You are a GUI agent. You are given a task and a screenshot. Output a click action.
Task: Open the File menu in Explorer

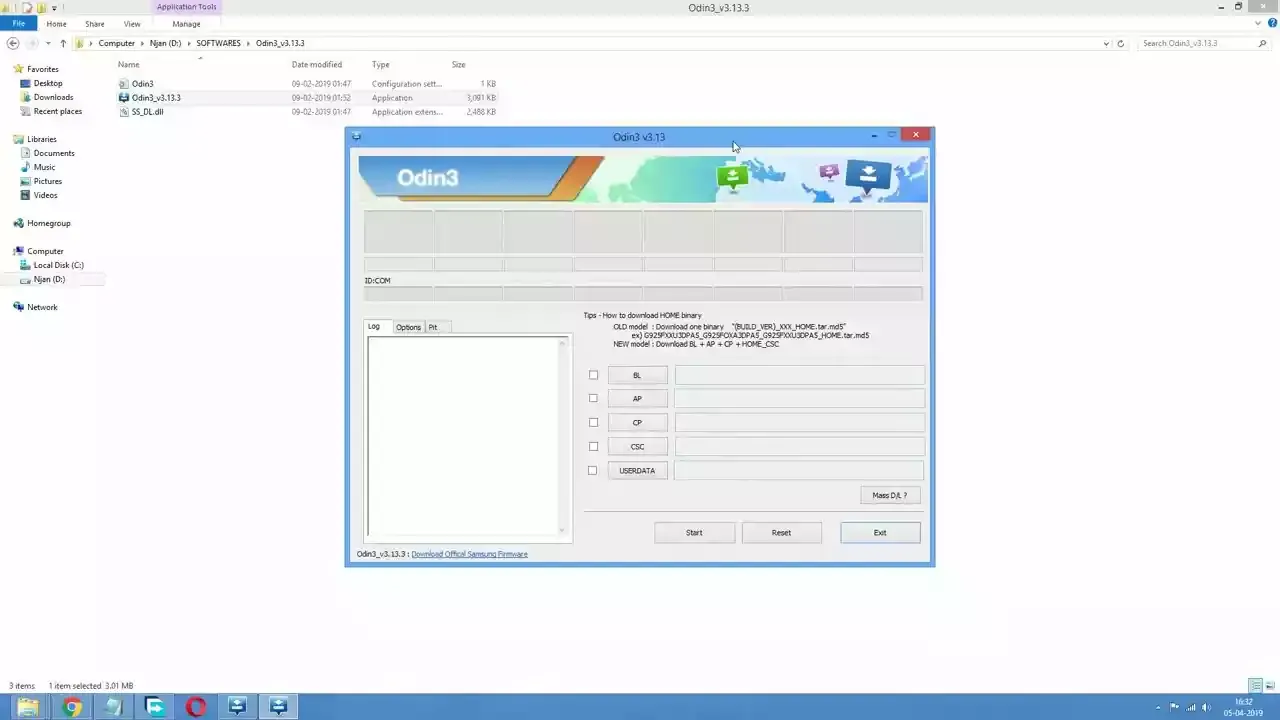click(18, 23)
